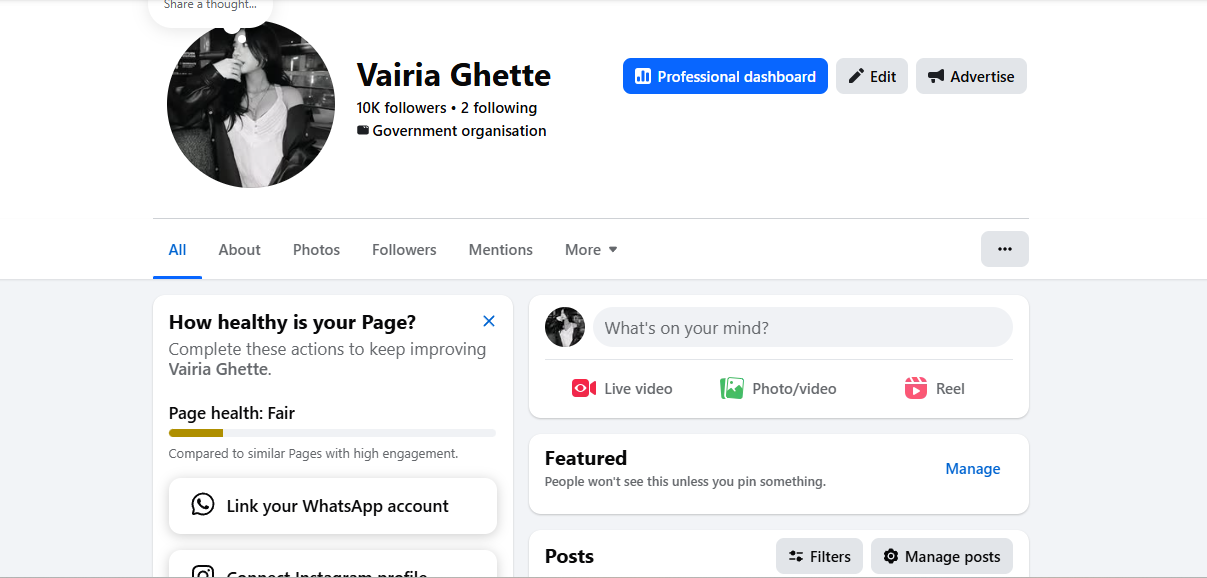Screen dimensions: 1207x578
Task: Switch to the About tab
Action: [x=239, y=250]
